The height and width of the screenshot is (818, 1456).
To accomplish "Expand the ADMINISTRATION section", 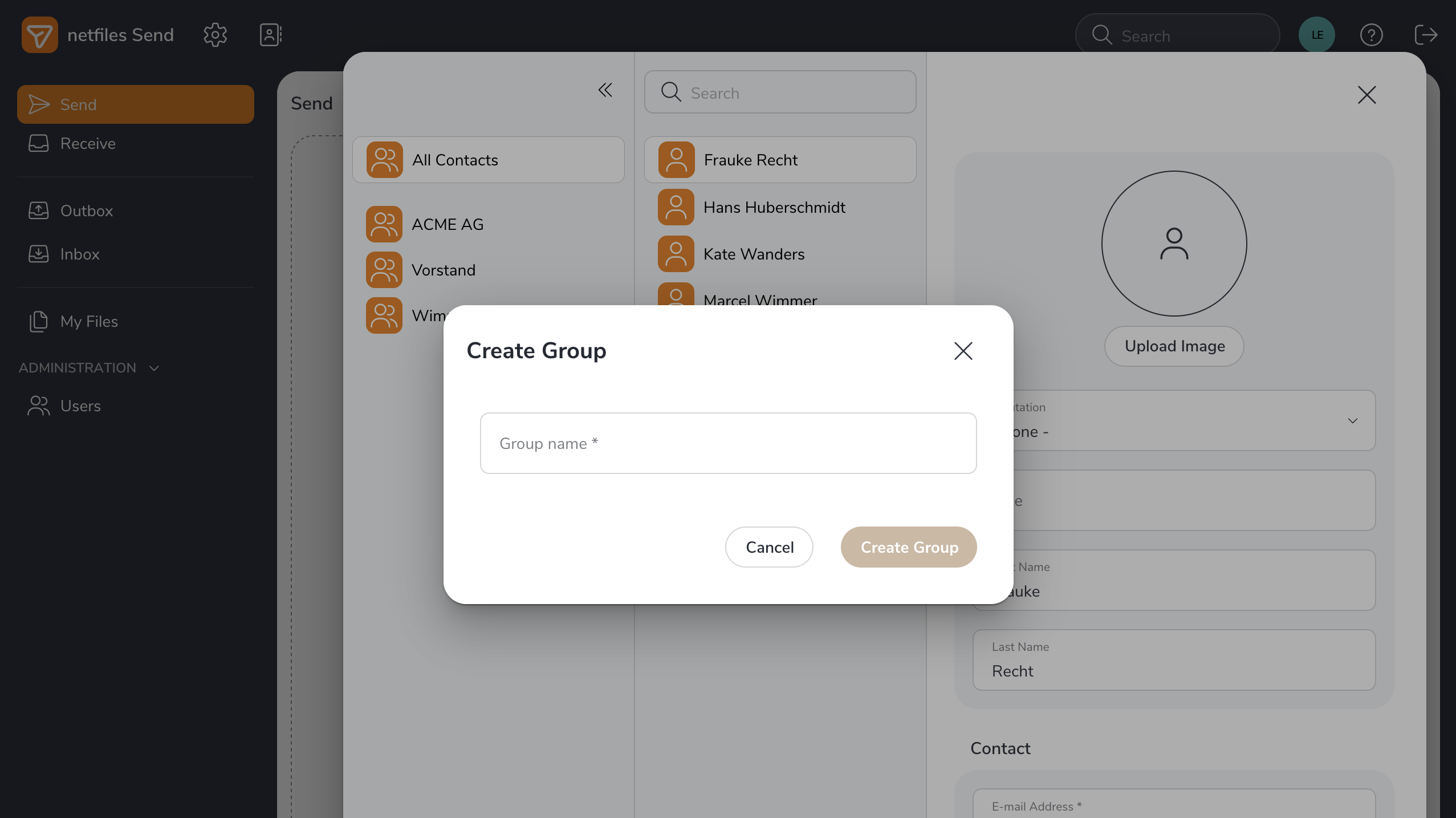I will coord(89,368).
